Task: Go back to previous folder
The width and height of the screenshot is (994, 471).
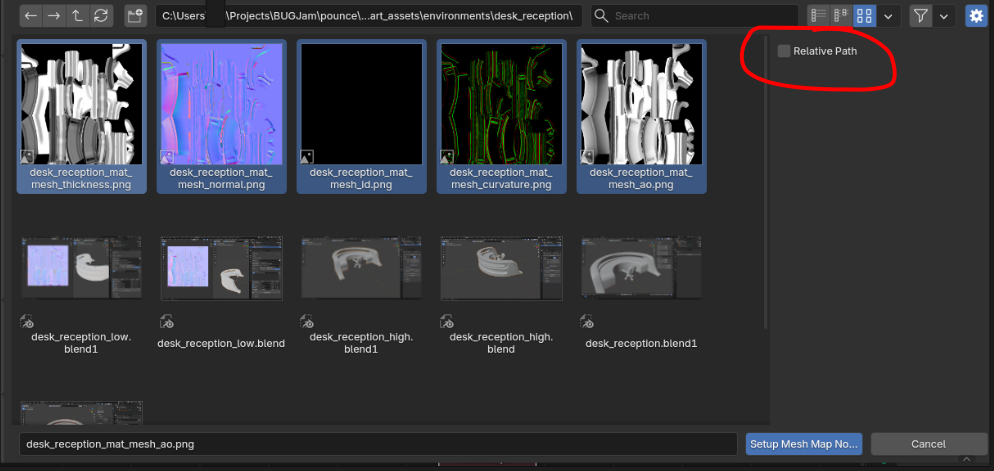Action: pyautogui.click(x=31, y=16)
